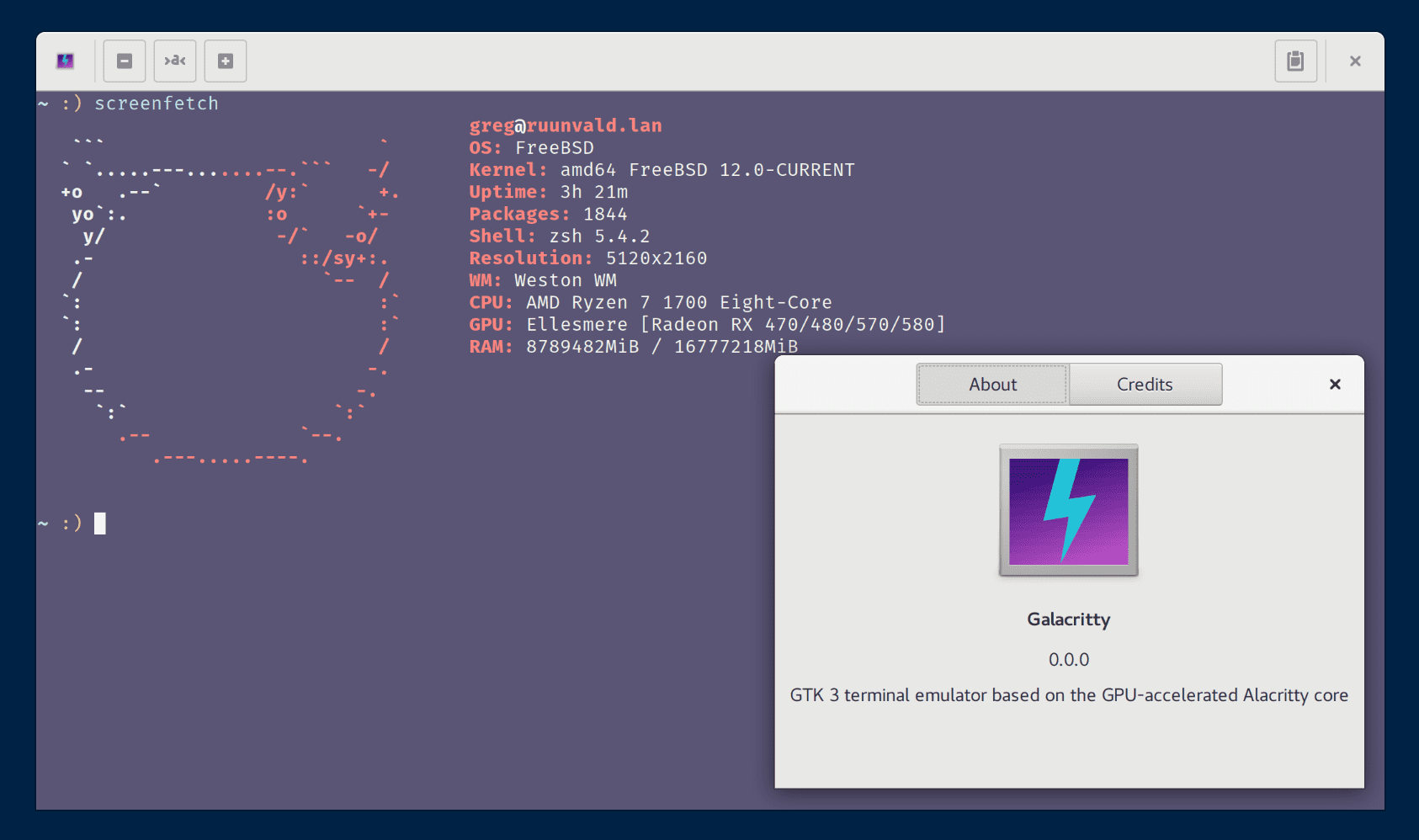
Task: Click the RAM 8789482MiB line
Action: 634,346
